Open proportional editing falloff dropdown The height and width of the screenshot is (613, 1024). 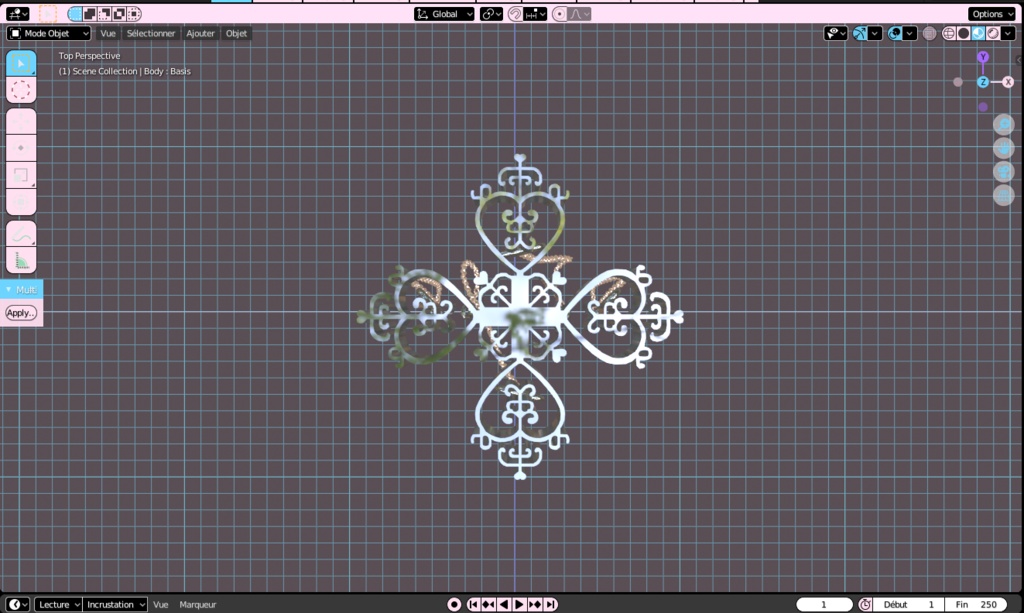tap(579, 14)
